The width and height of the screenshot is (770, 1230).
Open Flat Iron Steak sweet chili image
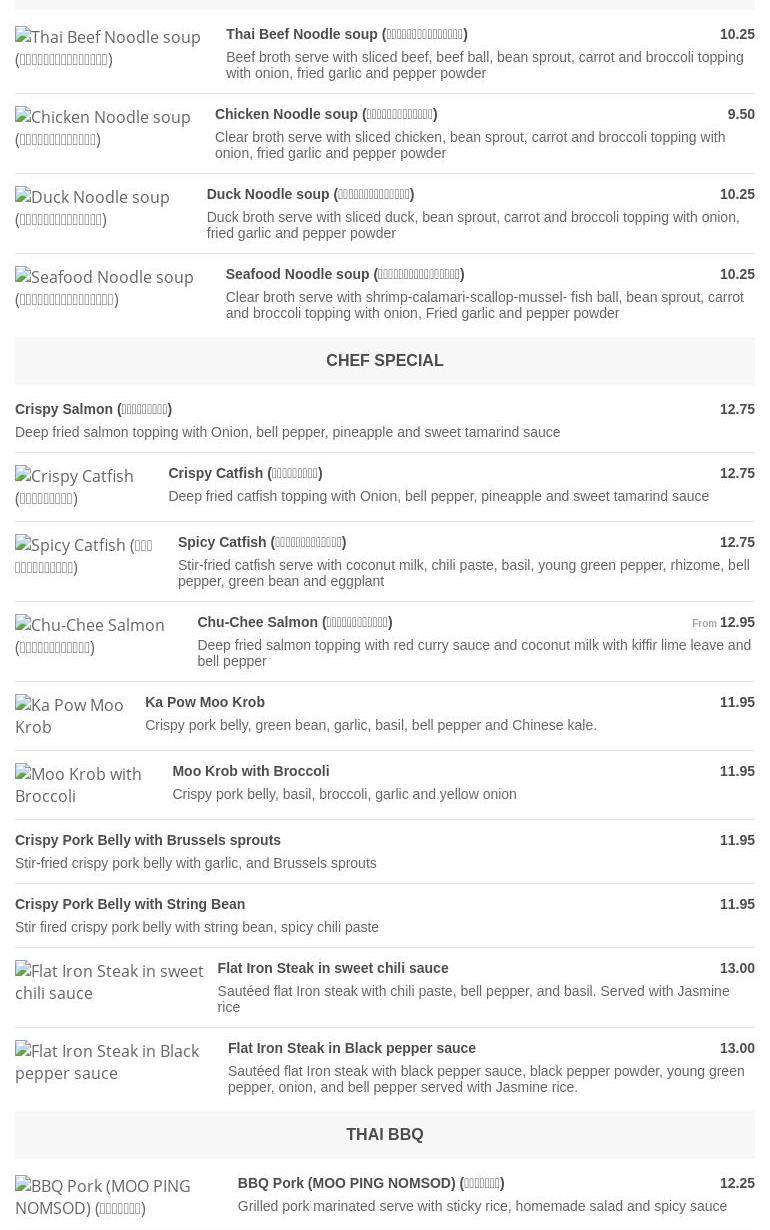pyautogui.click(x=109, y=982)
